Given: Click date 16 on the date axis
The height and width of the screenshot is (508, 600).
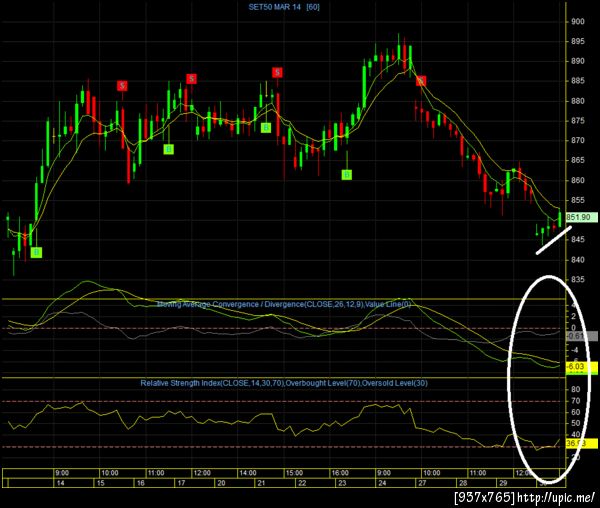Looking at the screenshot, I should pos(141,483).
